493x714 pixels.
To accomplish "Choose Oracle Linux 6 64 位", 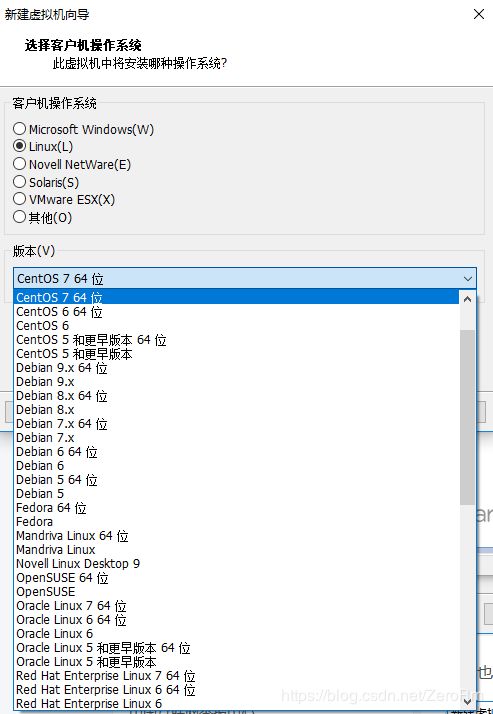I will coord(236,620).
